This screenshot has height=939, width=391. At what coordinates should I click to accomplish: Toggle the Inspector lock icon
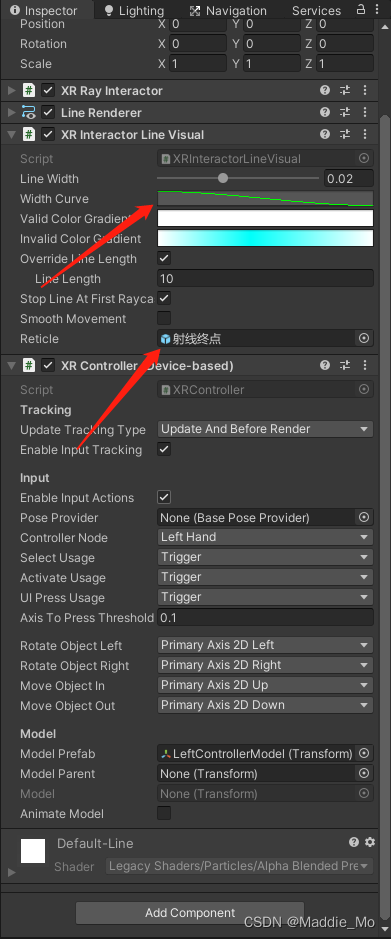coord(360,10)
